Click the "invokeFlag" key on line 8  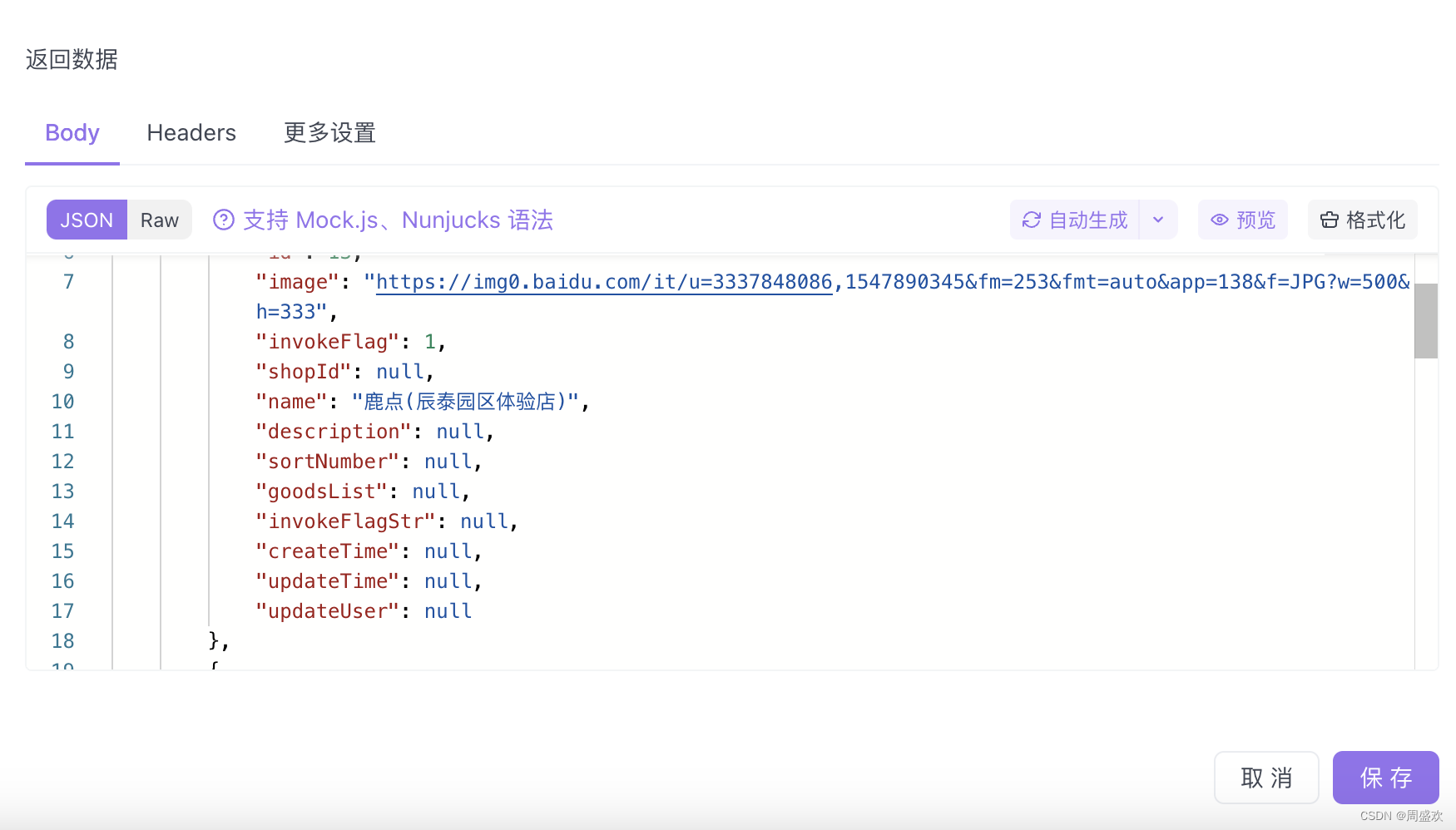(328, 342)
